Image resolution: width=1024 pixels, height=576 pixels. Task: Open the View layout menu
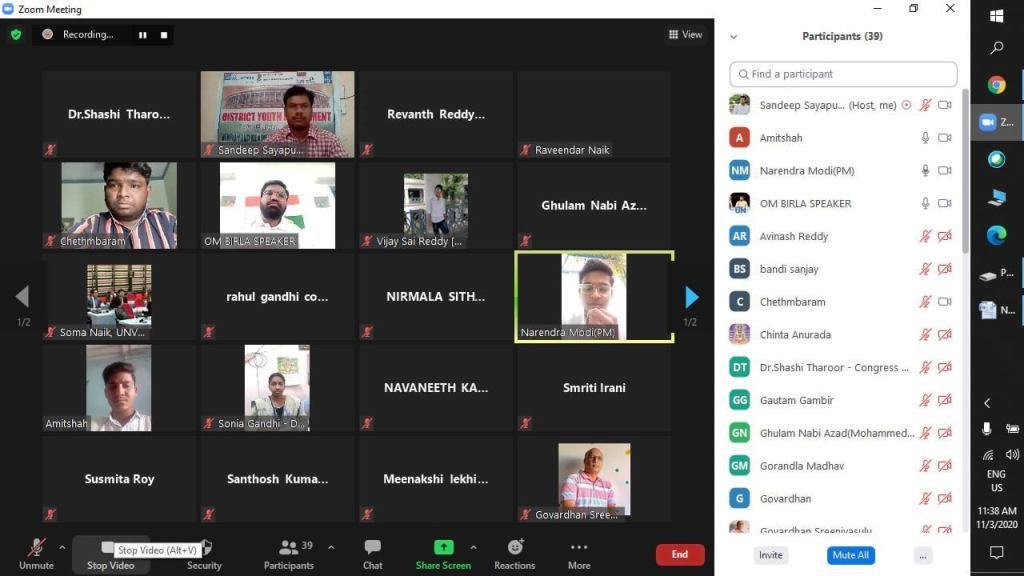point(685,35)
